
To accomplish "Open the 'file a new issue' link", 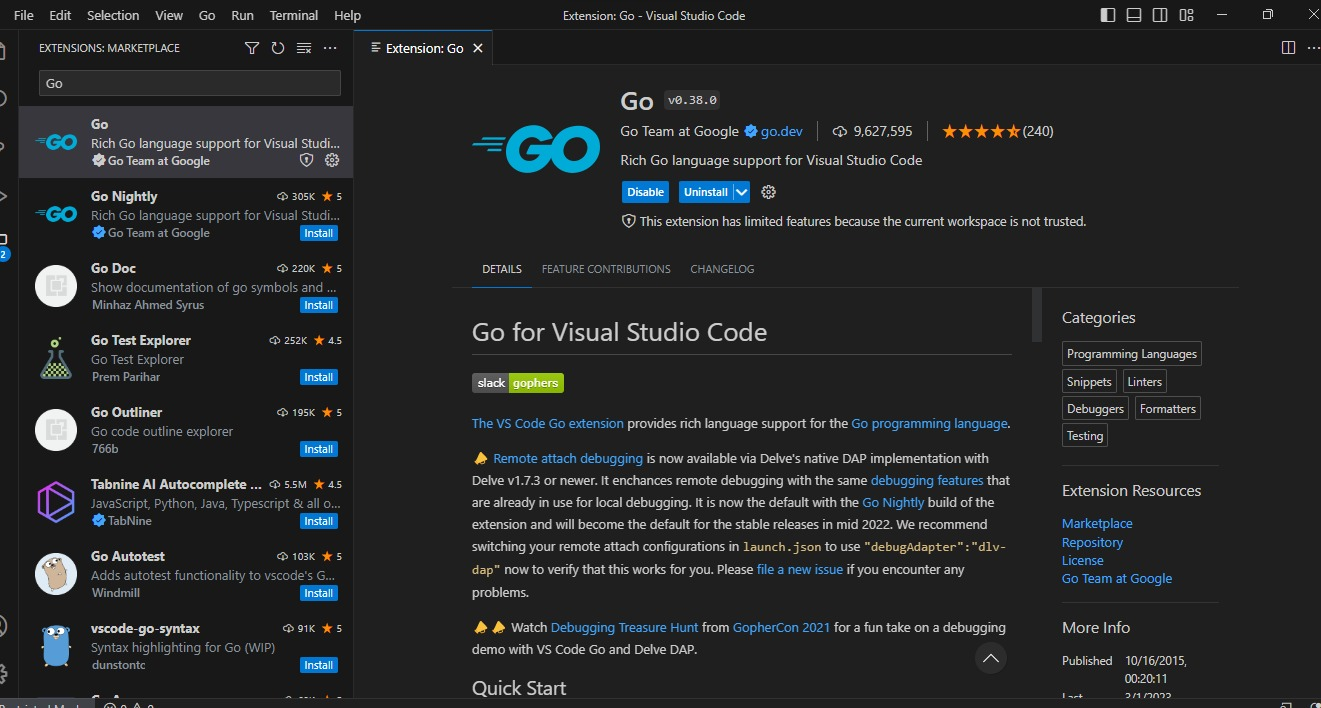I will pos(800,569).
